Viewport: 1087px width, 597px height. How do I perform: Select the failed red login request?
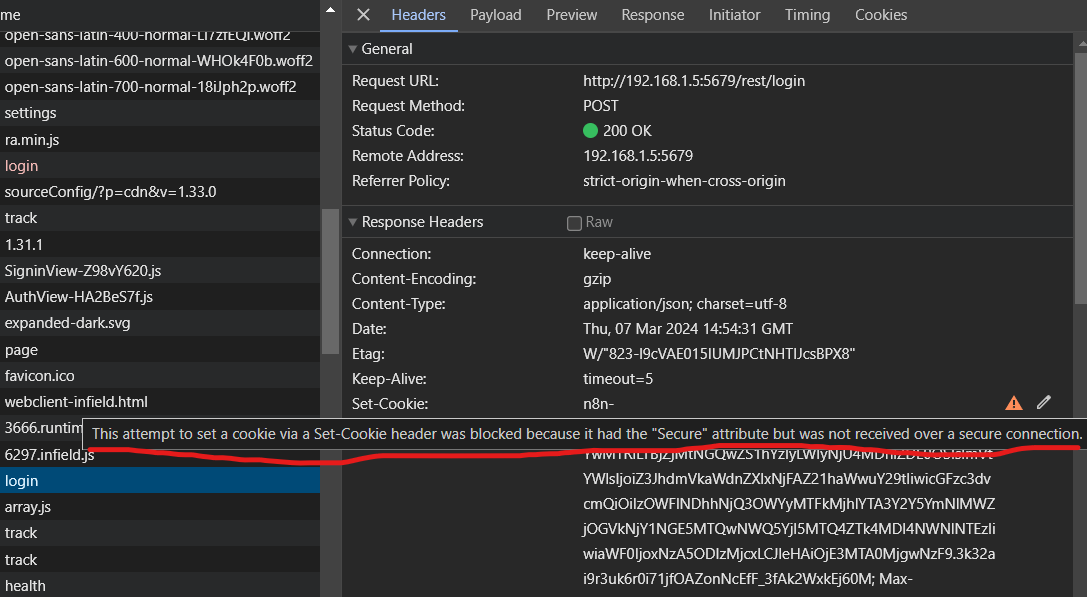pyautogui.click(x=22, y=166)
